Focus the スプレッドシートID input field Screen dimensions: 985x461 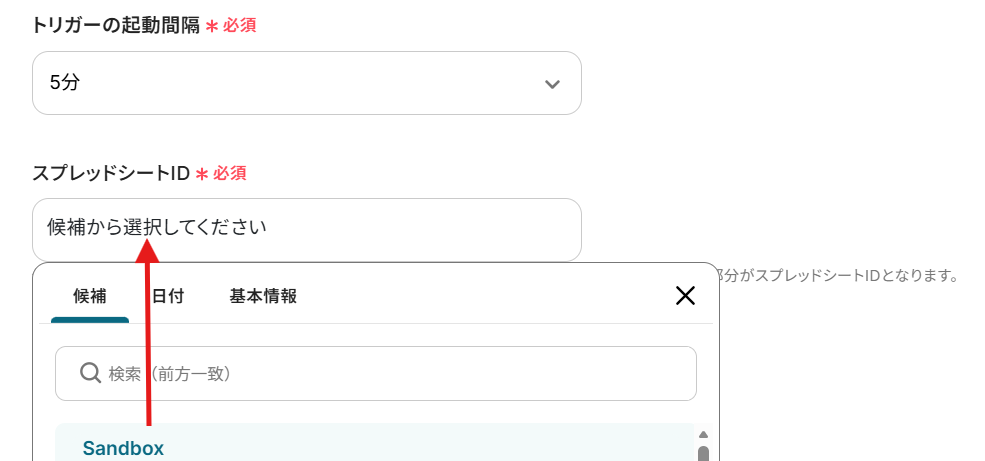tap(307, 229)
